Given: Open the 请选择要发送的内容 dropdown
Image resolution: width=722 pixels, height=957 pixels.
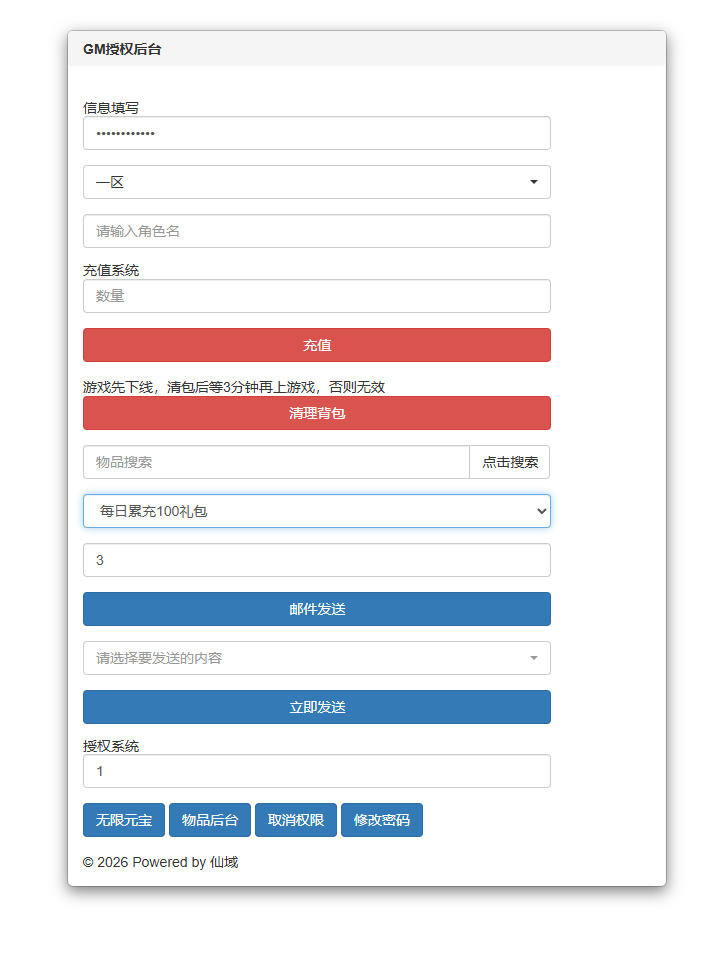Looking at the screenshot, I should pos(316,658).
